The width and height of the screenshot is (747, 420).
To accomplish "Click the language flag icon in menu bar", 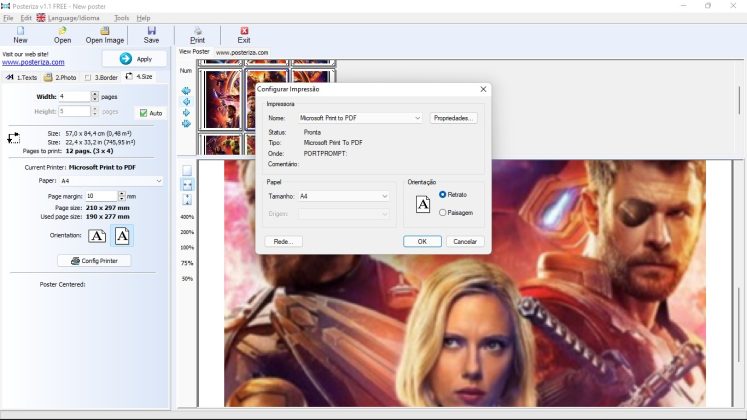I will coord(41,18).
